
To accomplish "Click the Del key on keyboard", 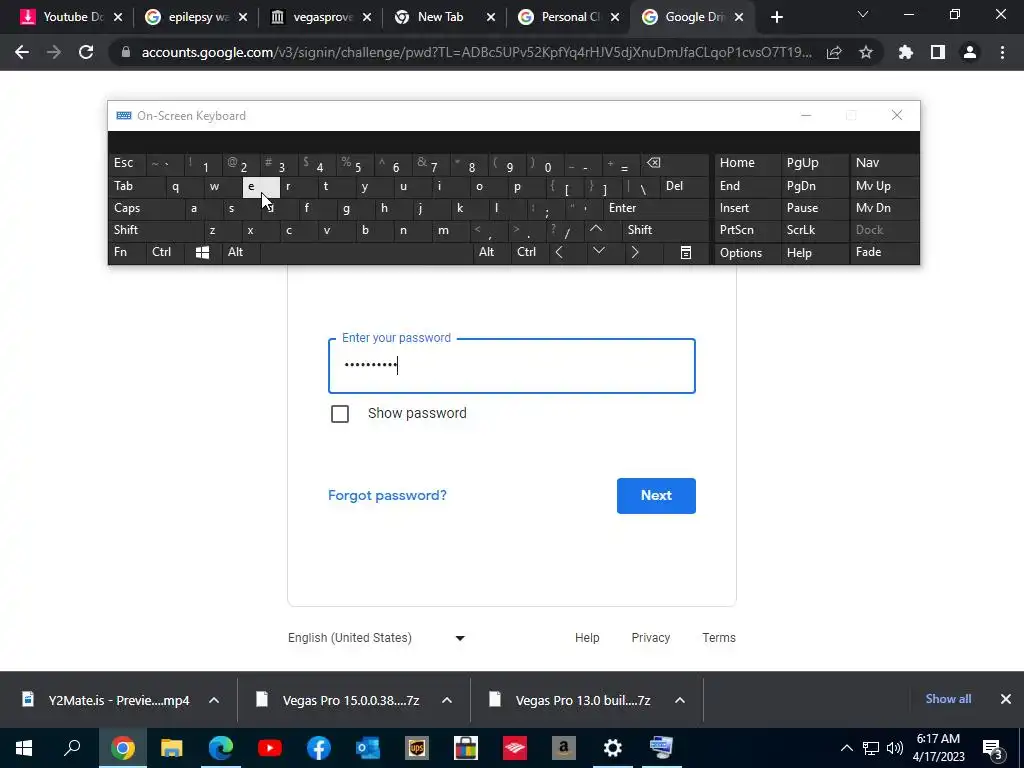I will click(684, 186).
